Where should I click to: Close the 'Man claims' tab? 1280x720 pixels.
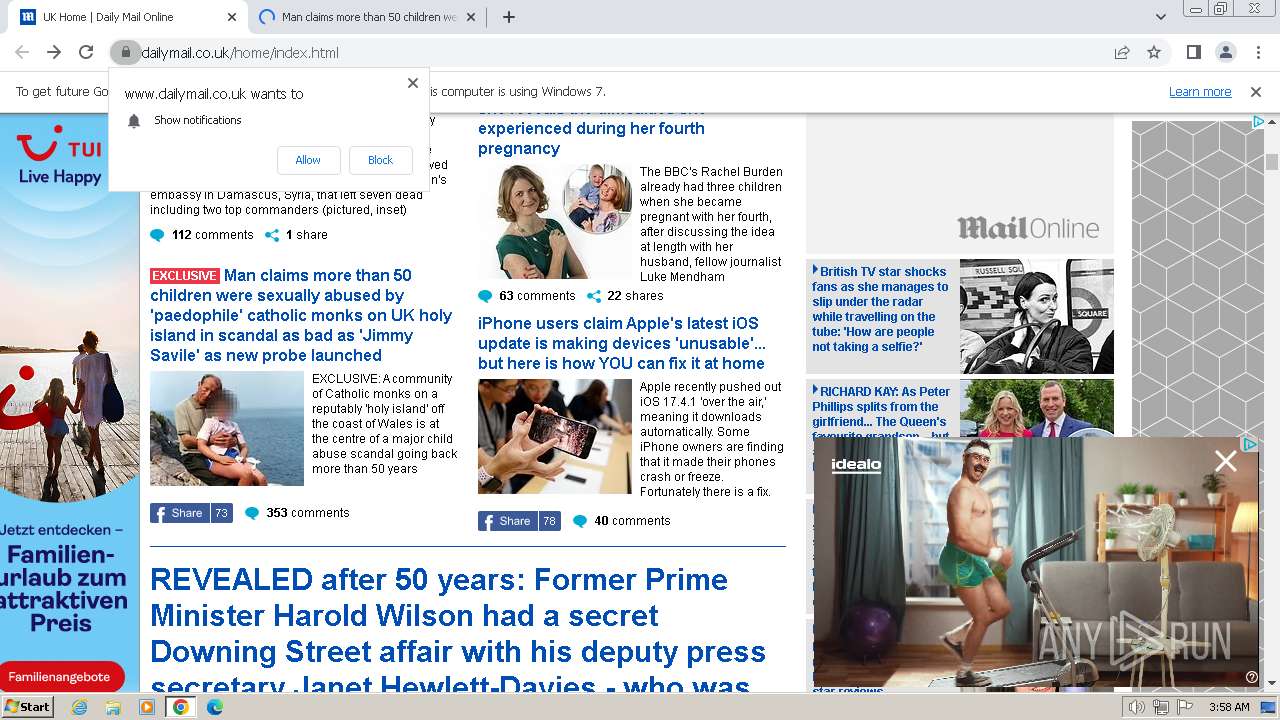[x=472, y=17]
